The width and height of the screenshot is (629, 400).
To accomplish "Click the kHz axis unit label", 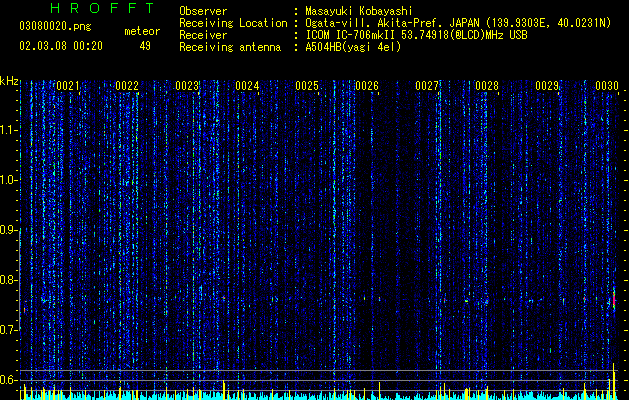I will click(9, 81).
